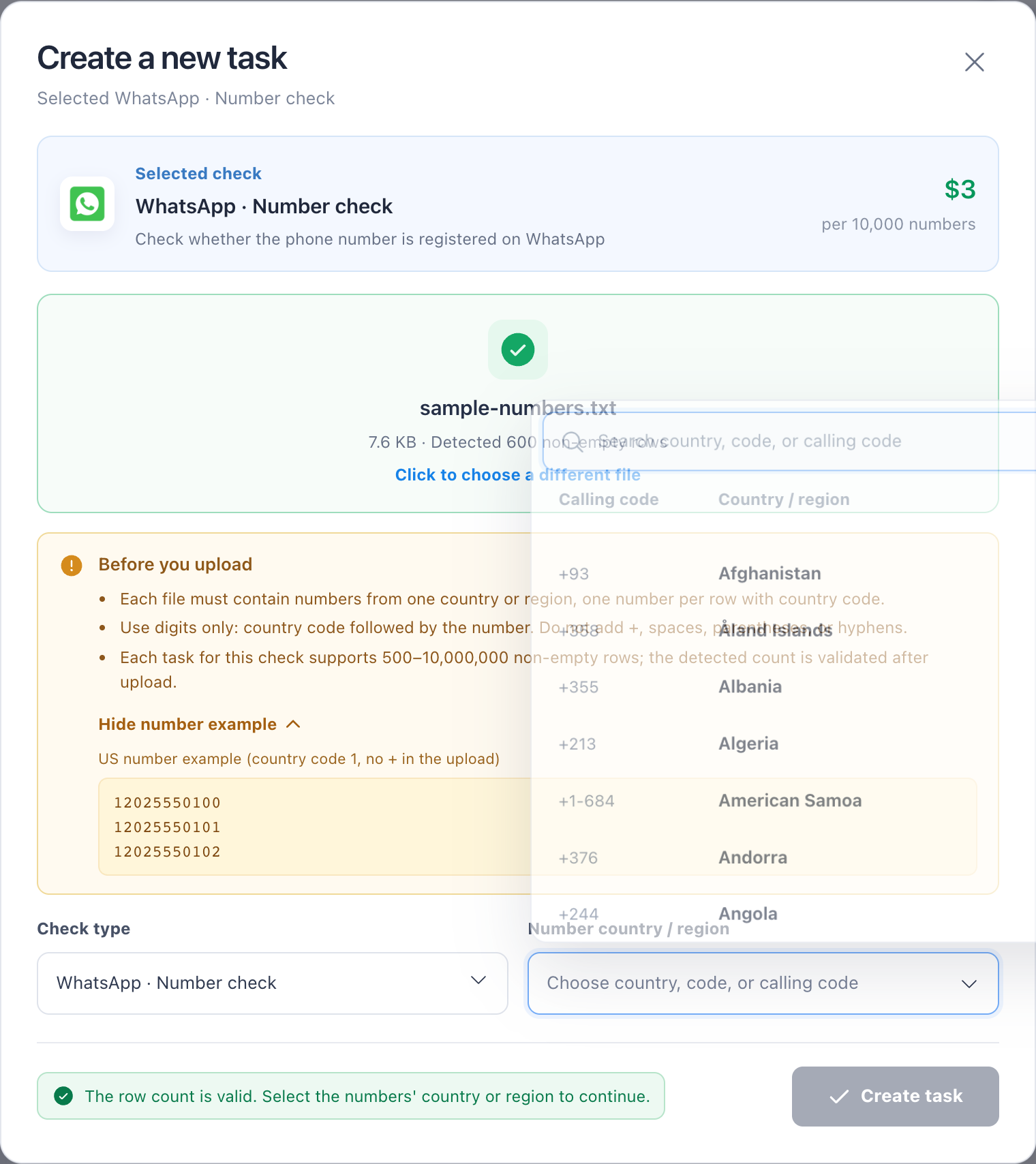The image size is (1036, 1164).
Task: Click the 7.6 KB detected rows text
Action: [518, 442]
